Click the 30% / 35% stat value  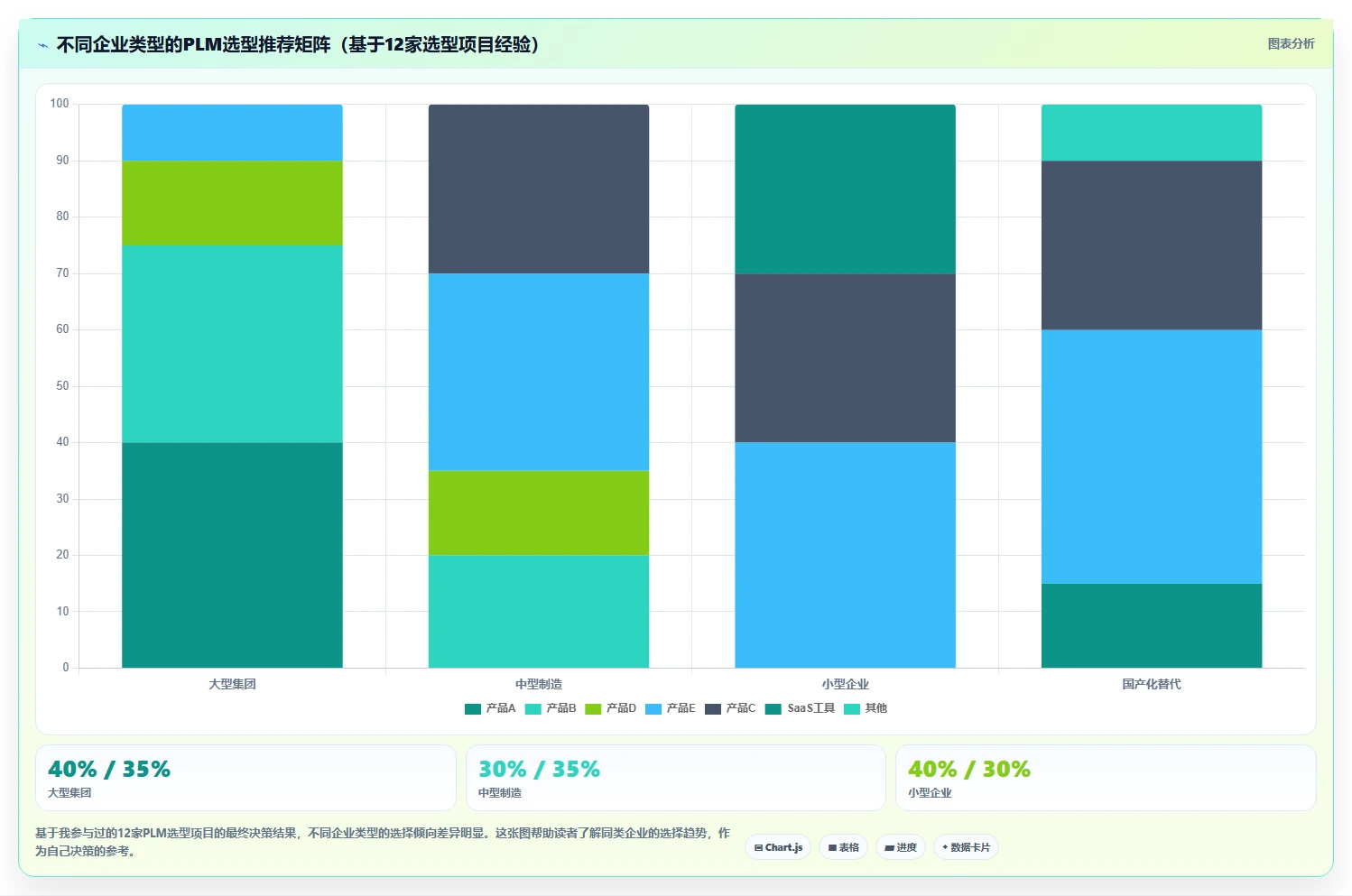[x=539, y=769]
